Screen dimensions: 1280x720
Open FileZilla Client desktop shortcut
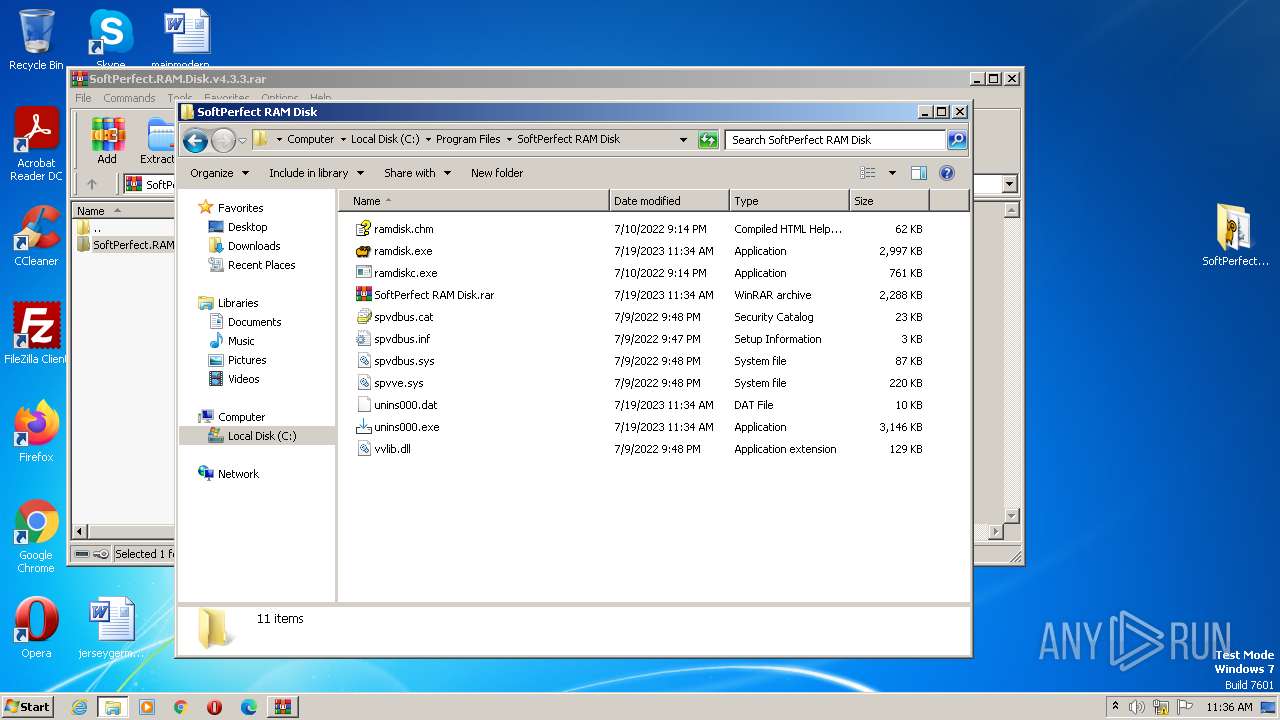[36, 334]
